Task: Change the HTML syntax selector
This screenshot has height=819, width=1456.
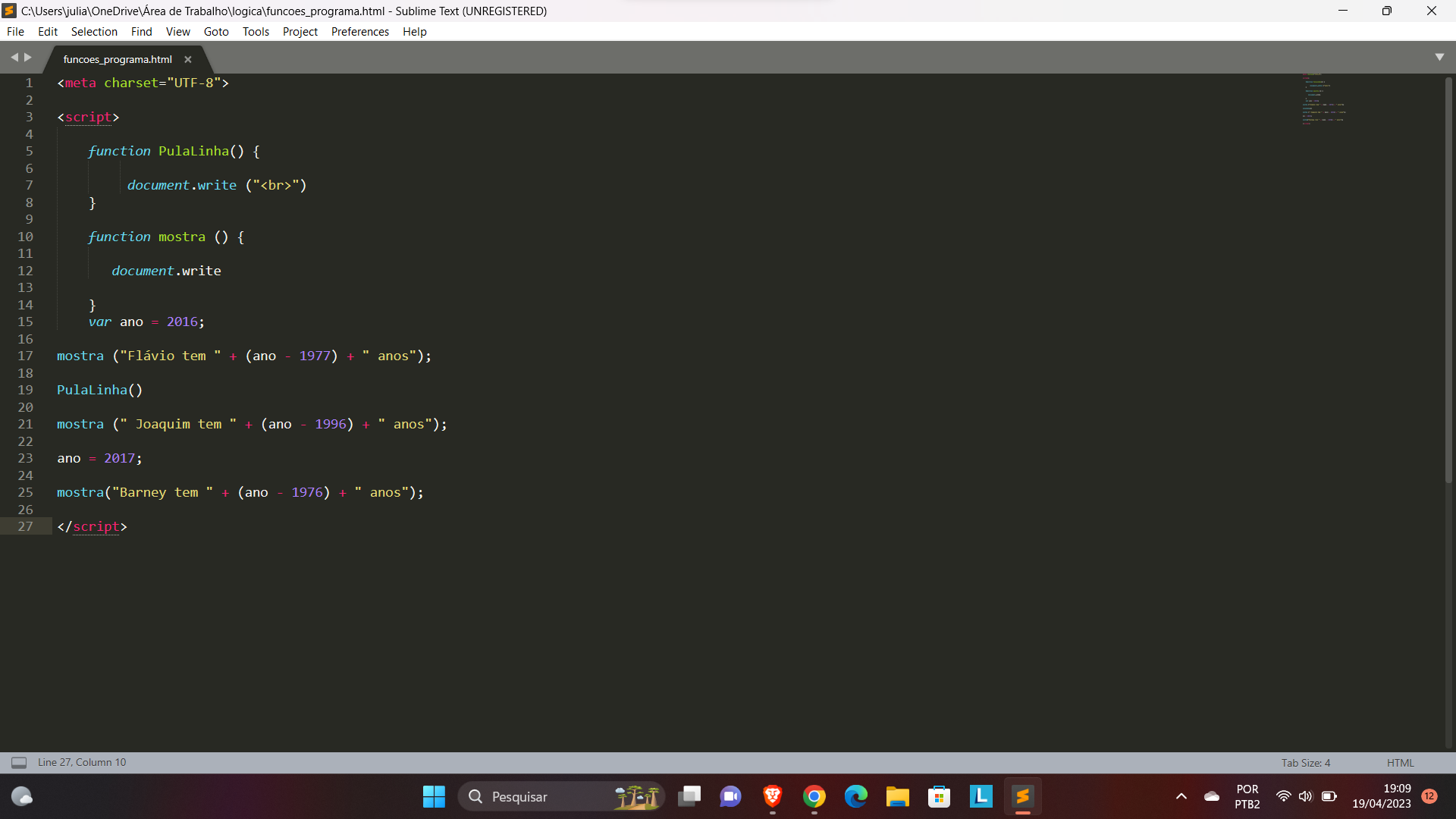Action: [1400, 763]
